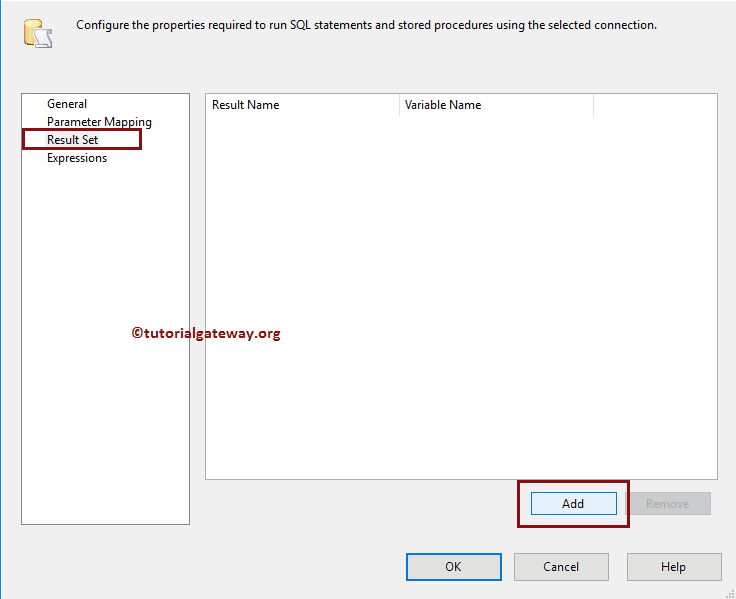Viewport: 736px width, 599px height.
Task: Confirm with the OK button
Action: click(x=454, y=567)
